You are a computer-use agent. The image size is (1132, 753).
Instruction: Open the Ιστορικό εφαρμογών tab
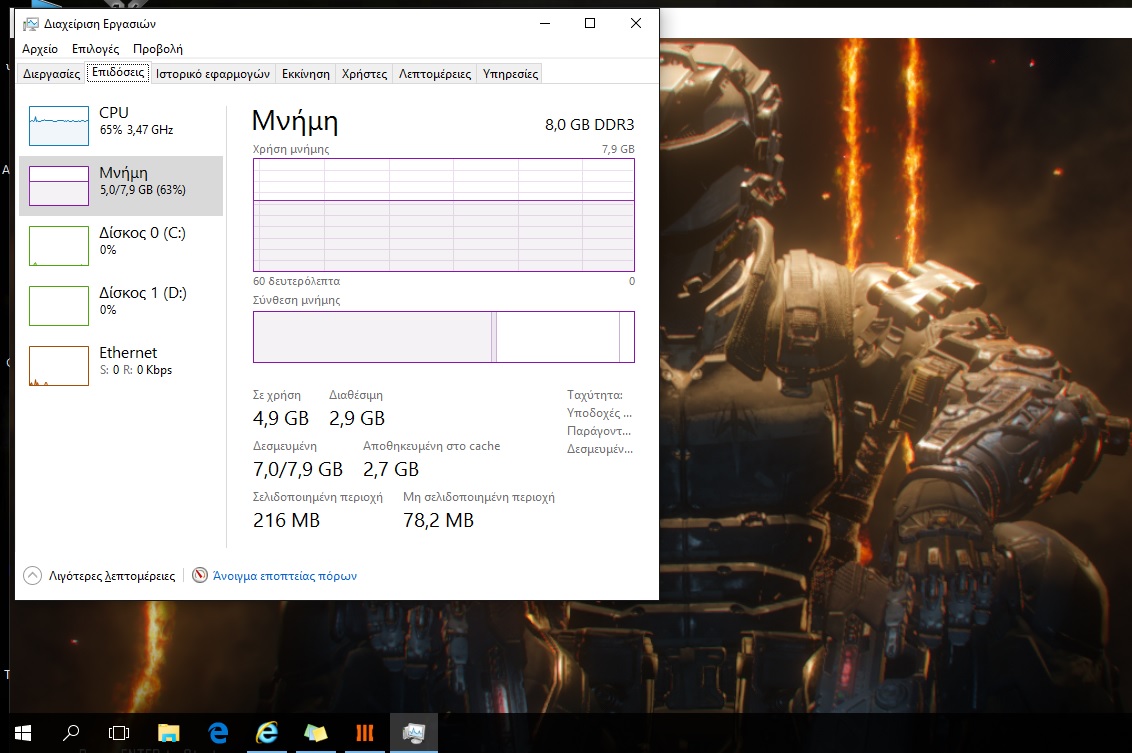click(213, 74)
